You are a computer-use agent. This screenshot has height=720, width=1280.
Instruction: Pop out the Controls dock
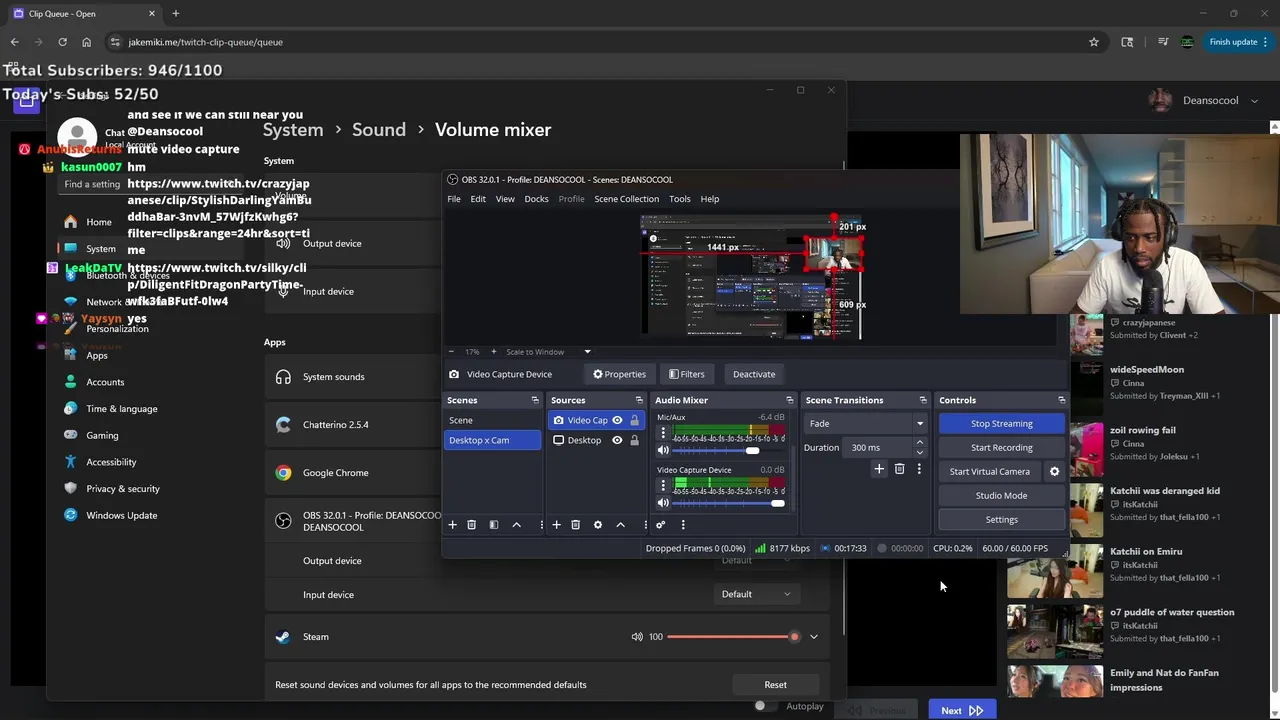point(1061,400)
